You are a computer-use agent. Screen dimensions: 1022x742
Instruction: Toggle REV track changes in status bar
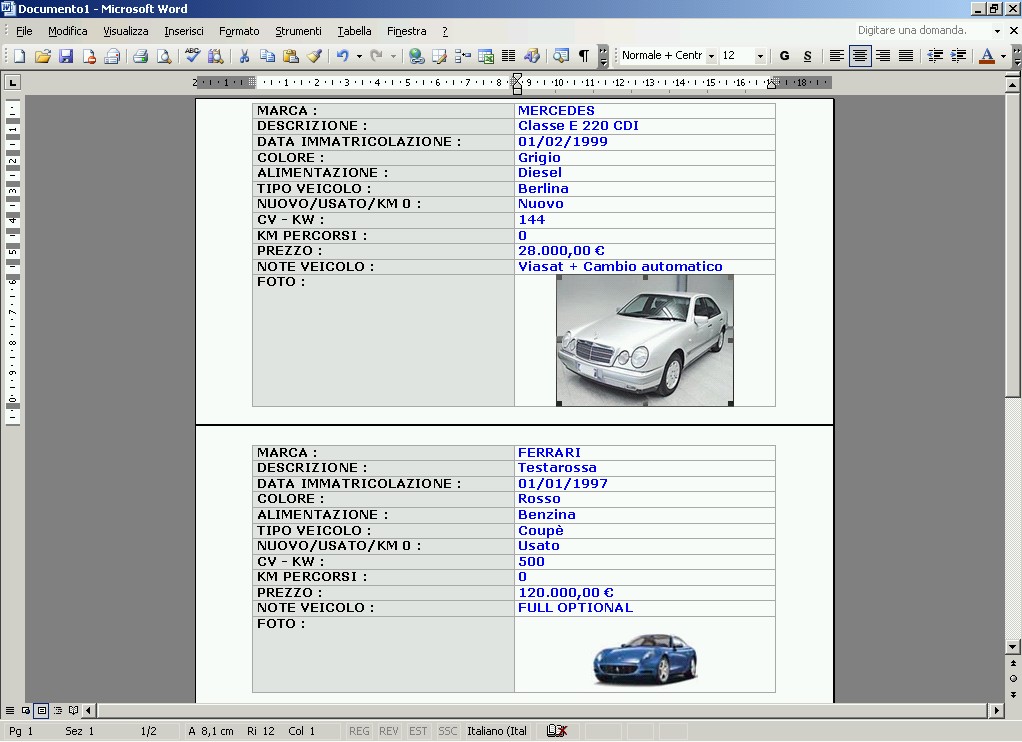click(x=388, y=731)
